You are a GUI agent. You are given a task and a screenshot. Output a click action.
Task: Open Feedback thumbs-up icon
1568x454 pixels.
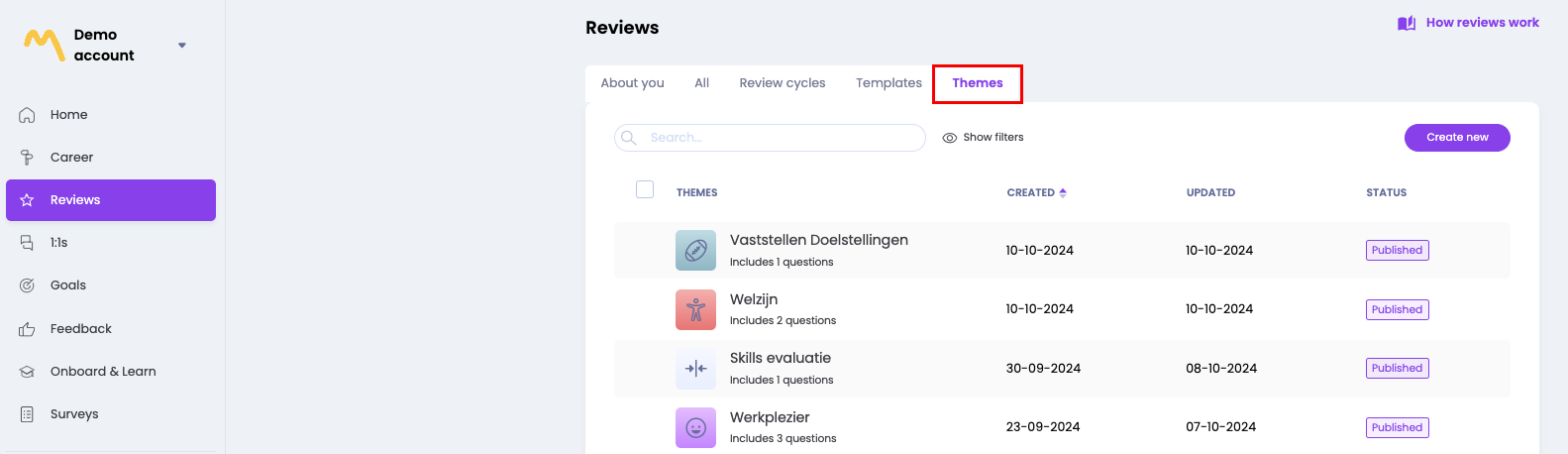[x=28, y=329]
